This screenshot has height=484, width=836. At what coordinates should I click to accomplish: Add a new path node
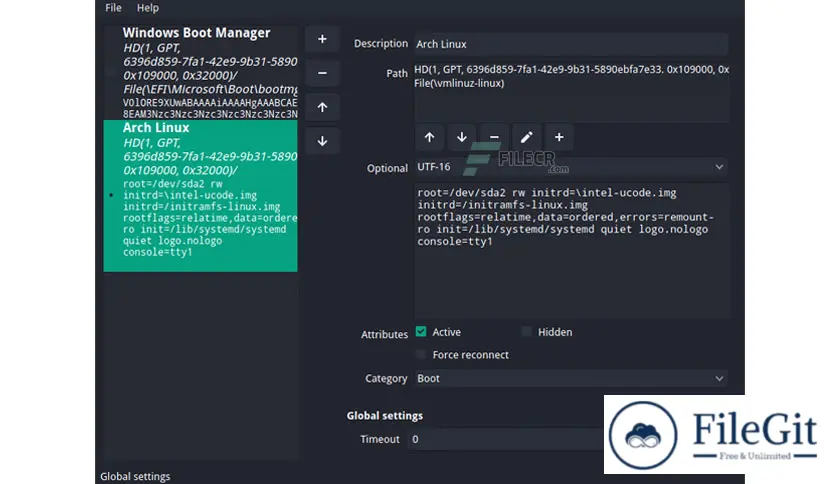point(559,138)
